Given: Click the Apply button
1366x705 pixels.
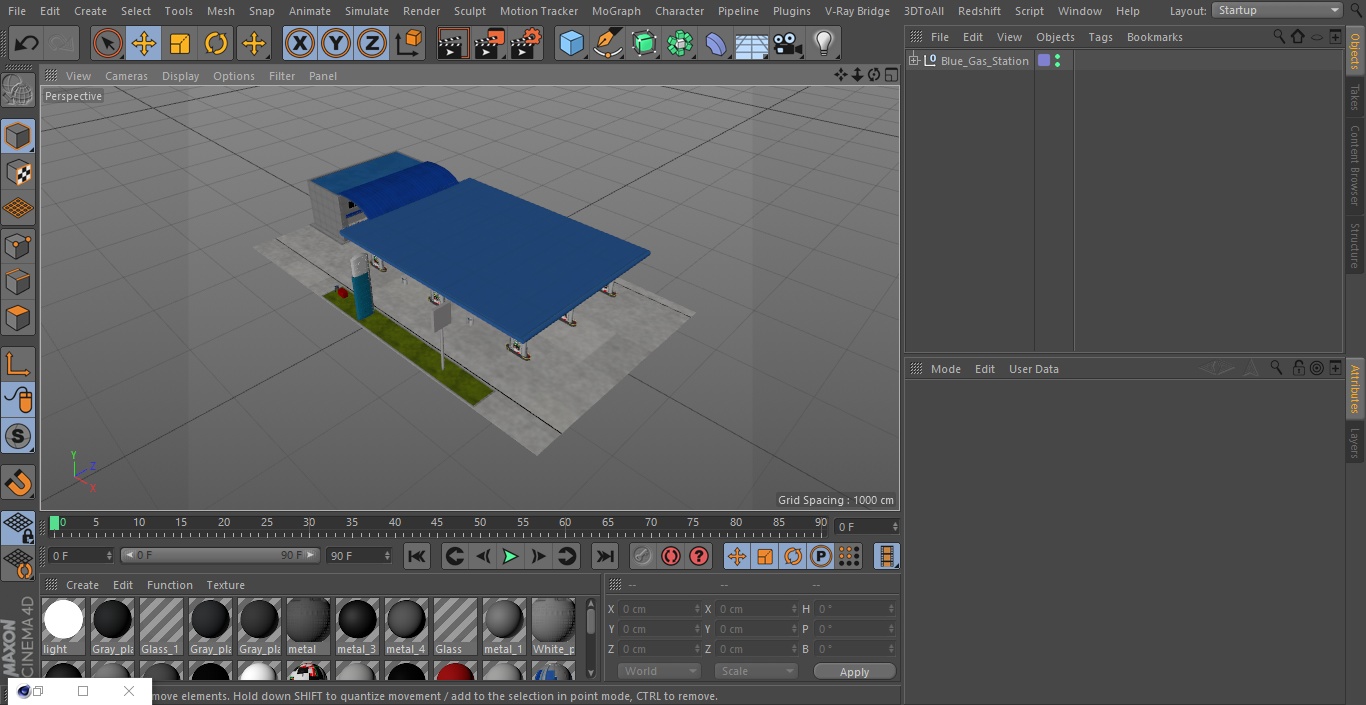Looking at the screenshot, I should coord(854,672).
